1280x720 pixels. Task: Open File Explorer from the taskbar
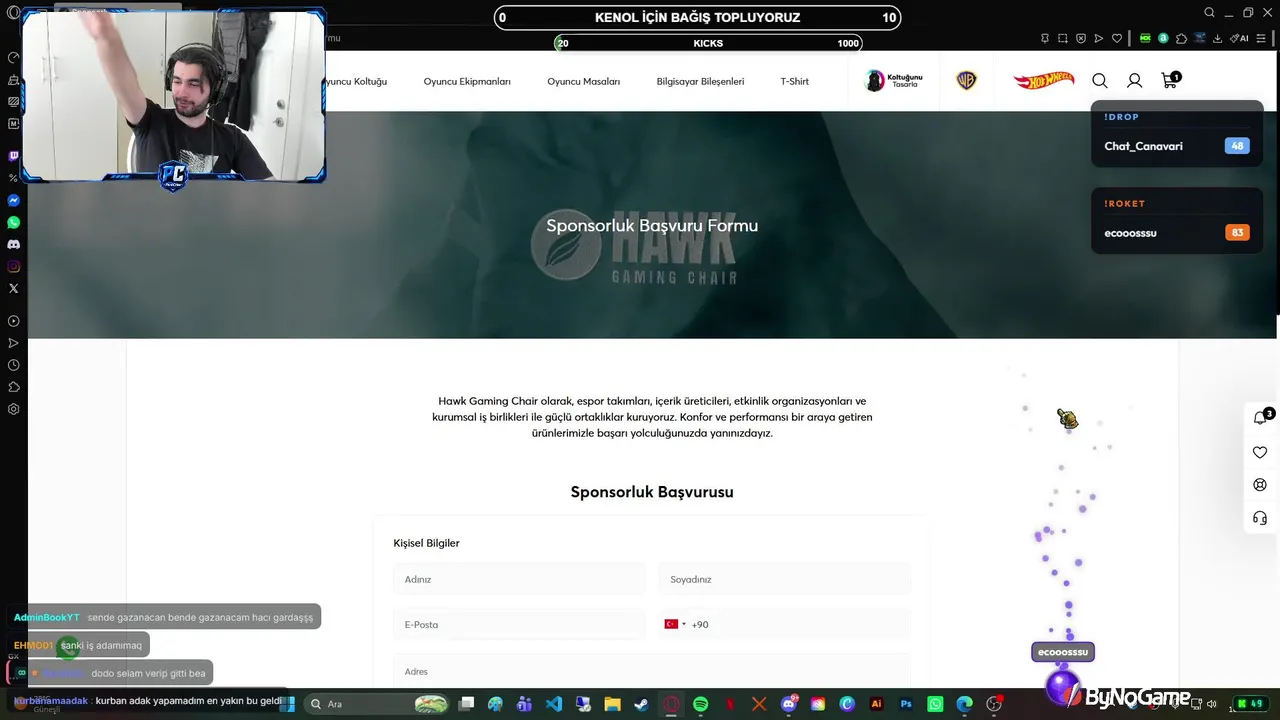[612, 704]
